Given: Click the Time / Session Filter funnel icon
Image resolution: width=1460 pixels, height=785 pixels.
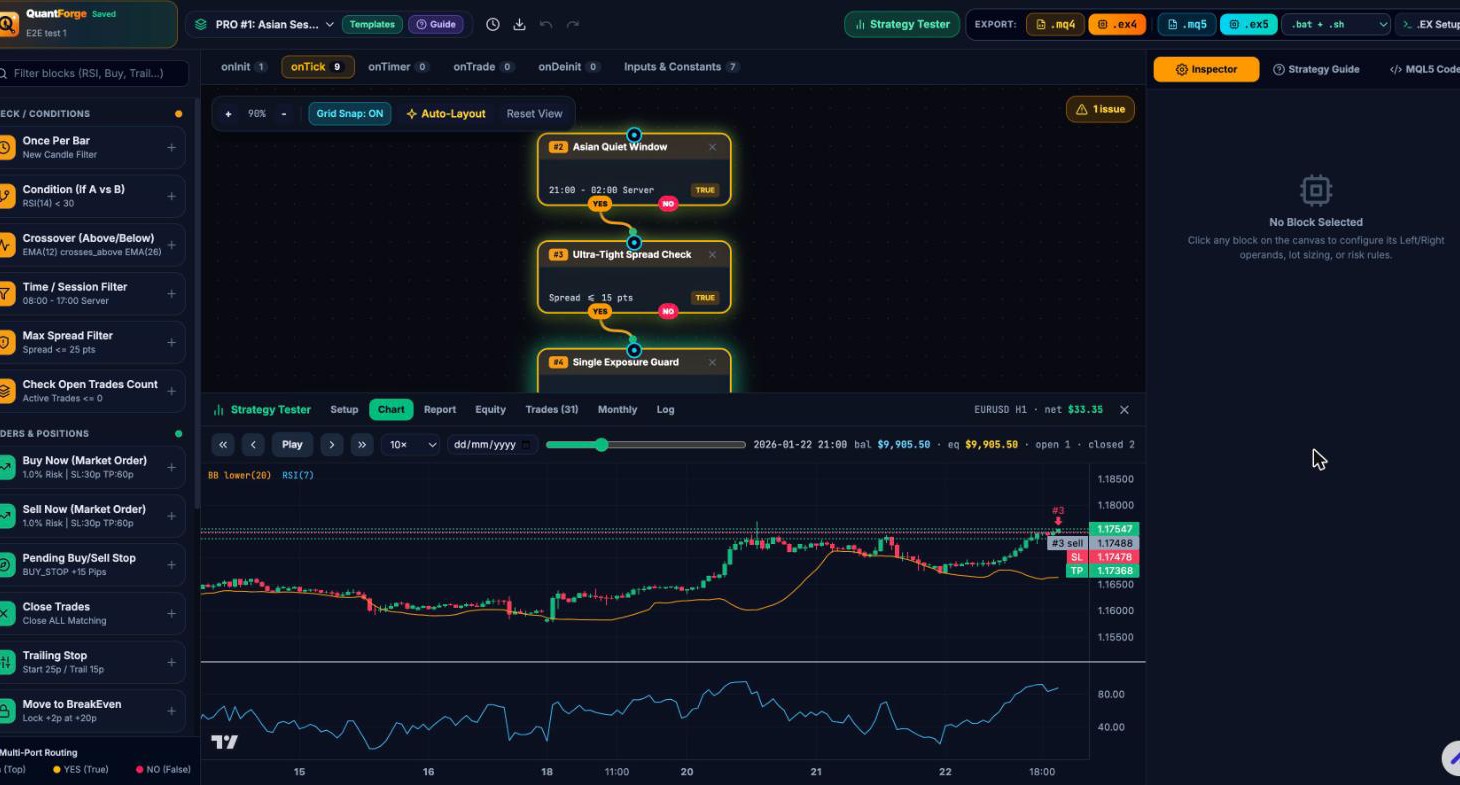Looking at the screenshot, I should (5, 294).
